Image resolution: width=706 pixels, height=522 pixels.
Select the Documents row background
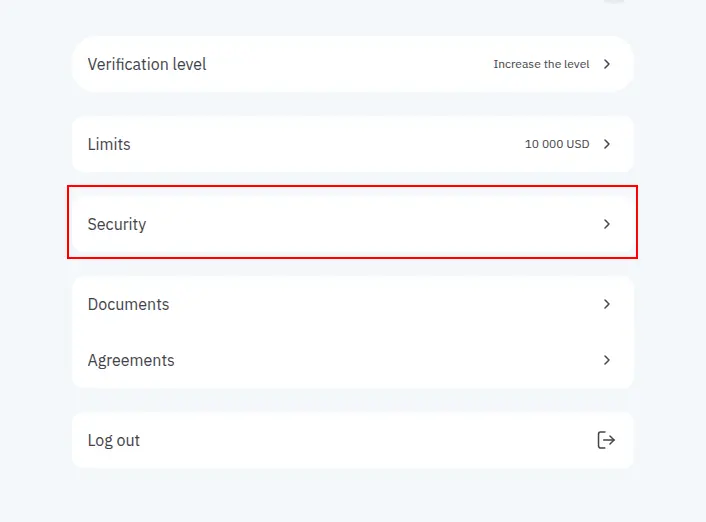point(353,304)
